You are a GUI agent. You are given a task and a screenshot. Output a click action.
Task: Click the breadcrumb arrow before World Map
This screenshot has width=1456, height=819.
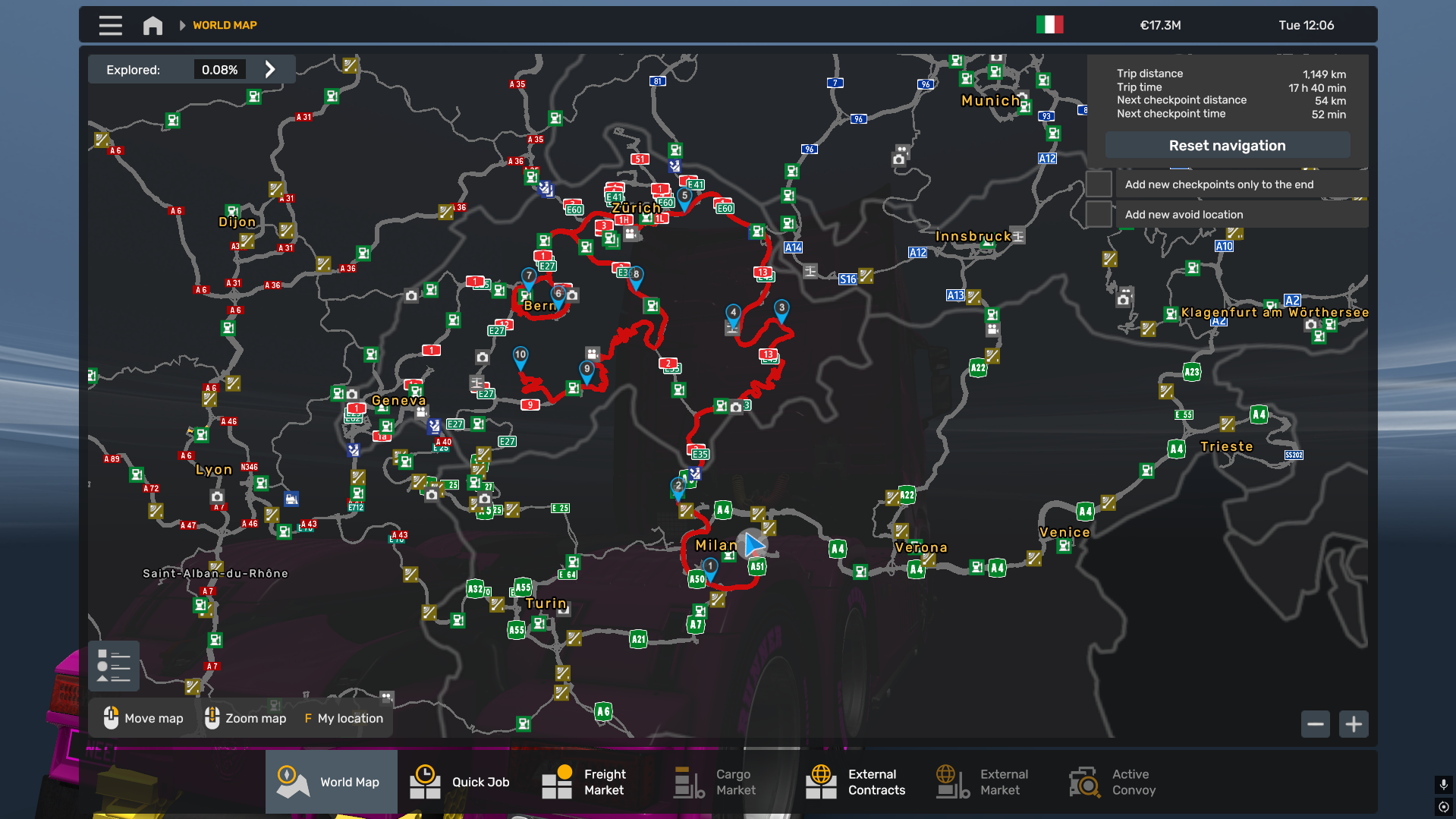click(182, 25)
